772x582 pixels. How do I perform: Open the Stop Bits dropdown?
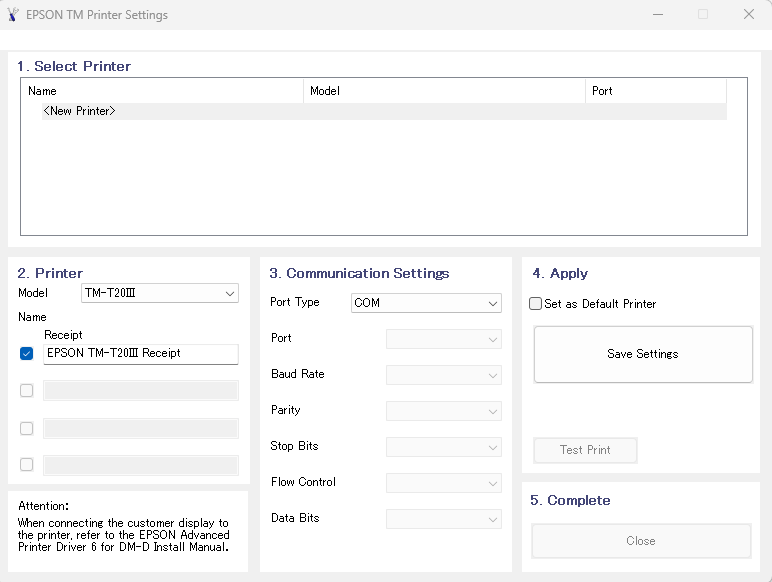(x=444, y=447)
